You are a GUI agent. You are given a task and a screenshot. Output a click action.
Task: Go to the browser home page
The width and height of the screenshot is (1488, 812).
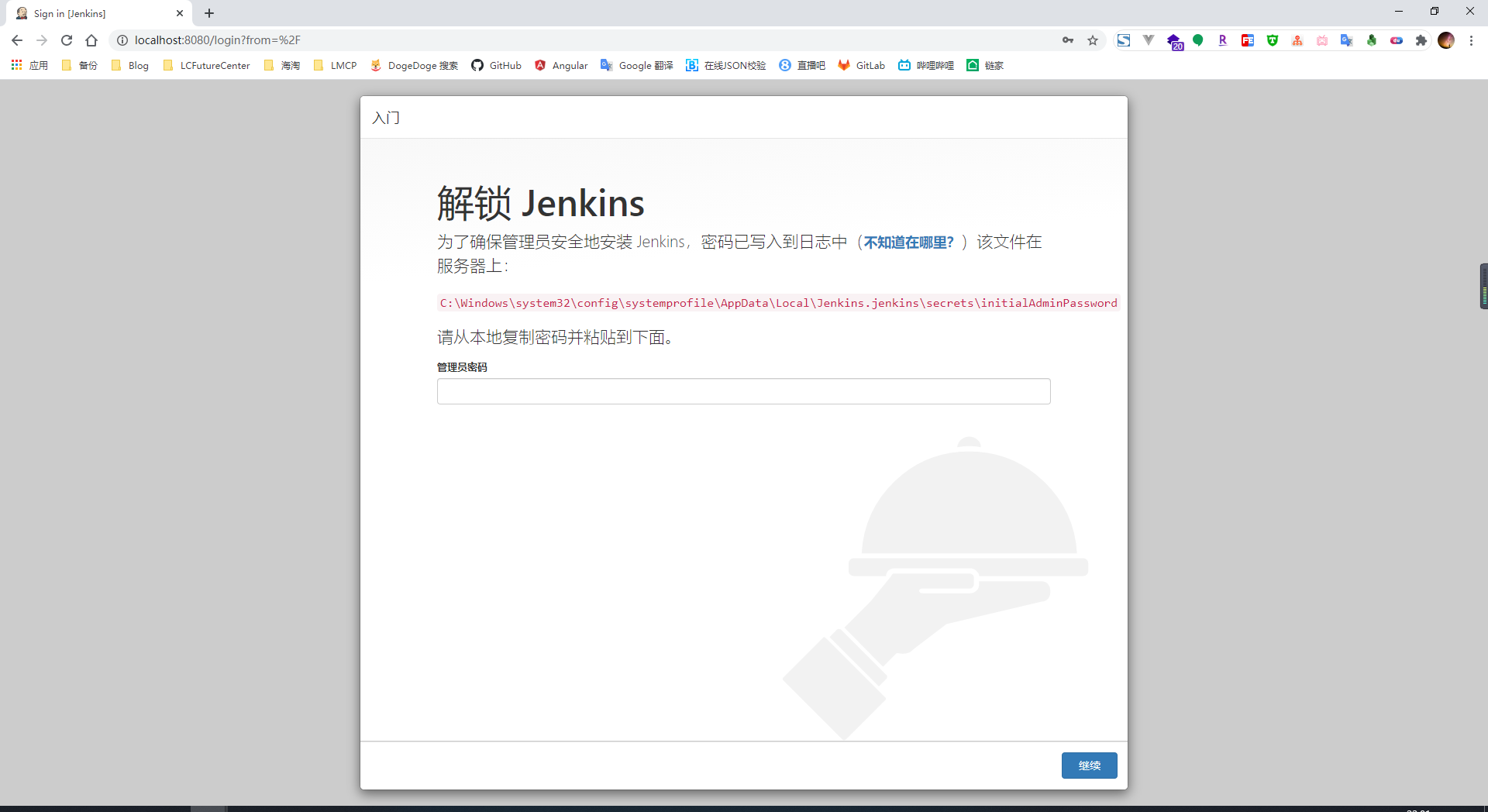[91, 40]
